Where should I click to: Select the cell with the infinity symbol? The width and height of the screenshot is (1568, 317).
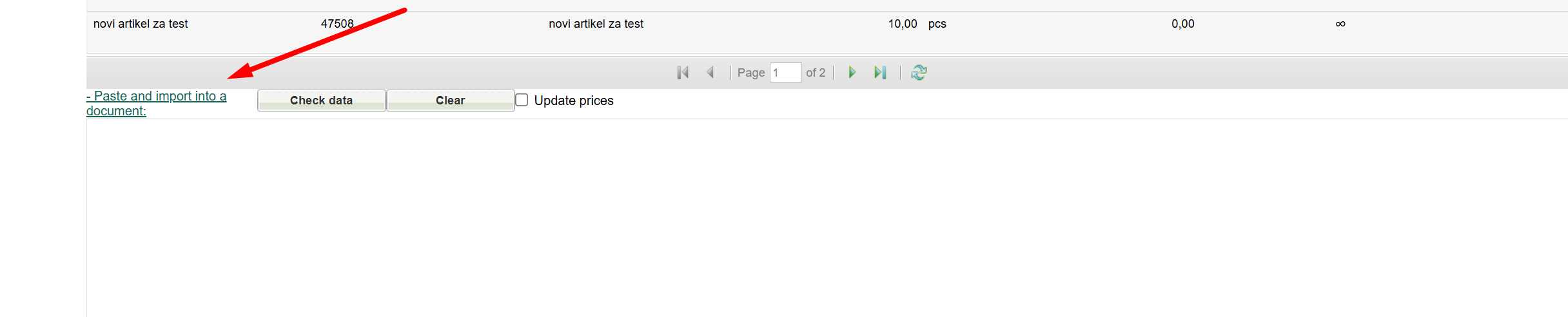click(x=1340, y=24)
